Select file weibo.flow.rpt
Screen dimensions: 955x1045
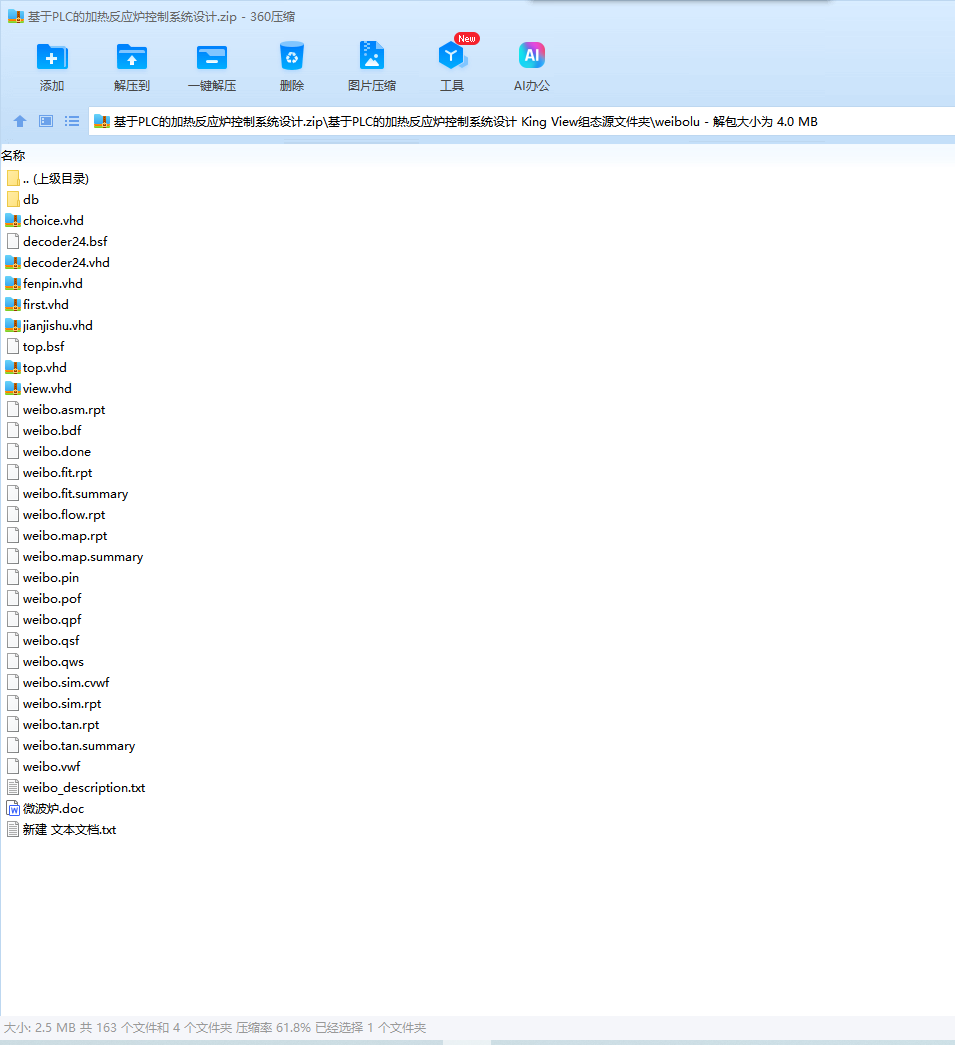click(x=56, y=515)
